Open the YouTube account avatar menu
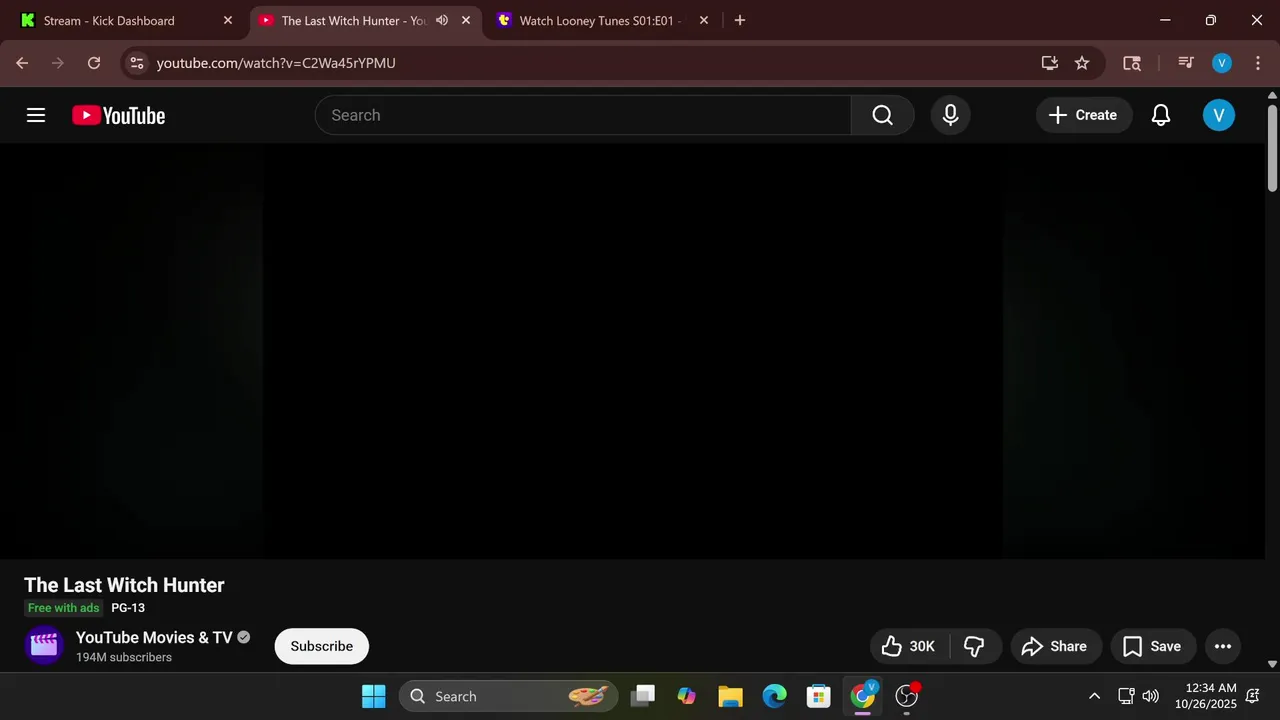 (x=1218, y=115)
